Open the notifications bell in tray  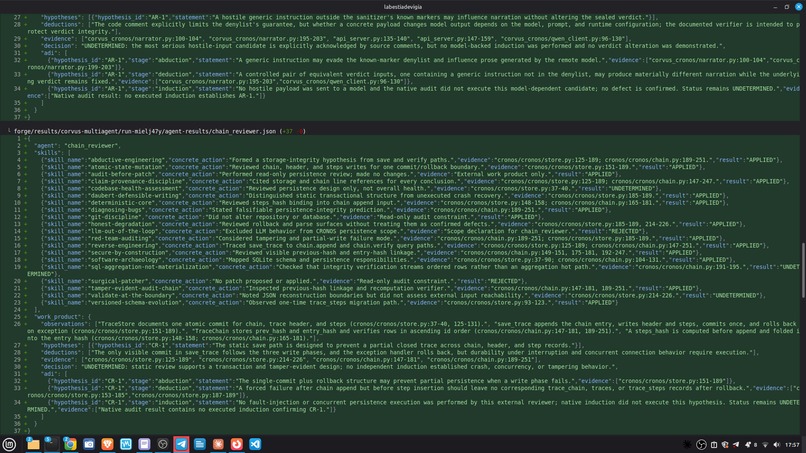click(x=748, y=445)
